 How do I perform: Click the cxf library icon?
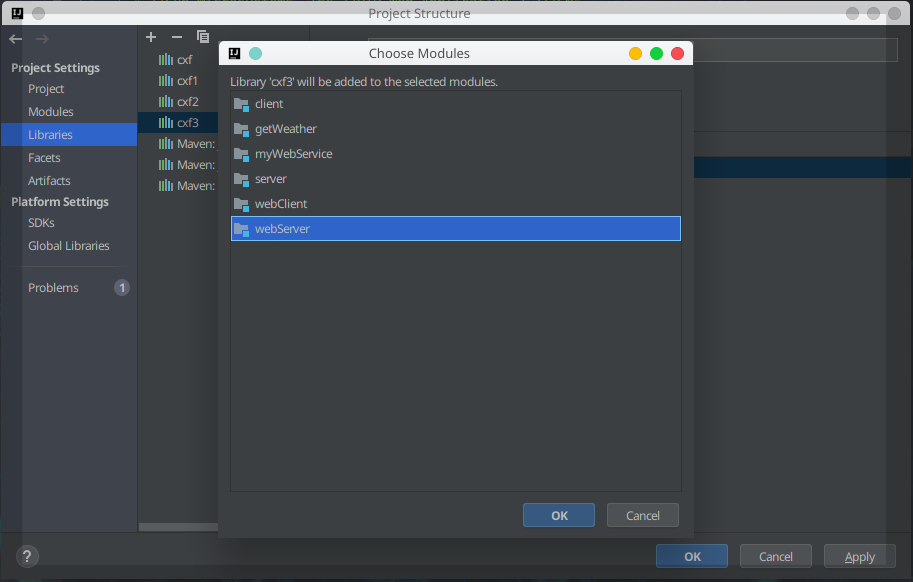coord(166,59)
